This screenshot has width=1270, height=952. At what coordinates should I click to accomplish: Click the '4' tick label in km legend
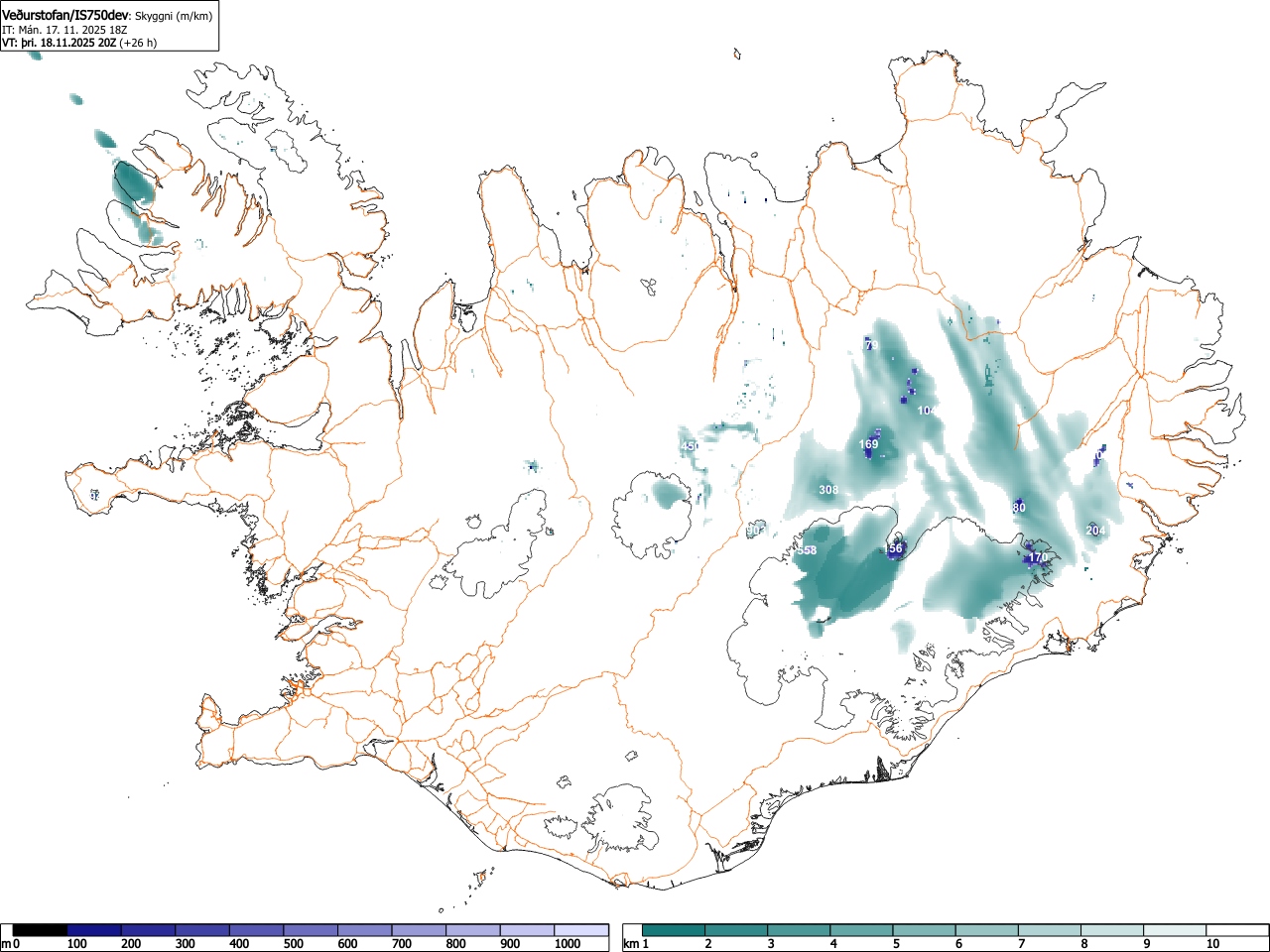click(x=832, y=944)
